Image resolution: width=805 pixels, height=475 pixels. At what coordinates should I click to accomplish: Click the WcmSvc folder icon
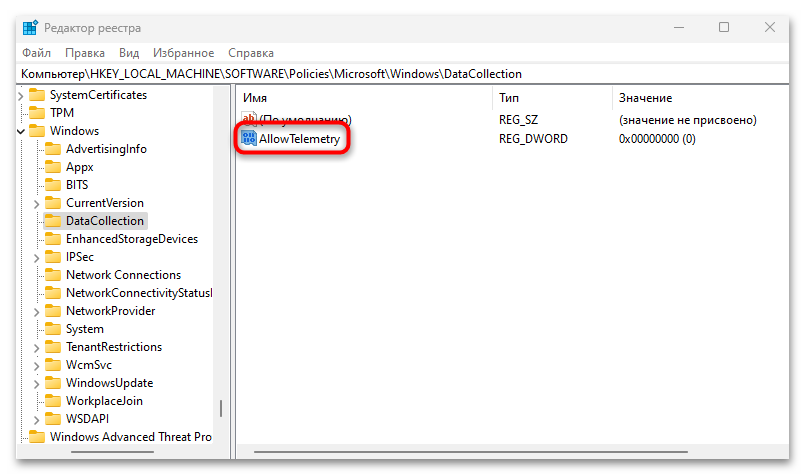point(53,365)
